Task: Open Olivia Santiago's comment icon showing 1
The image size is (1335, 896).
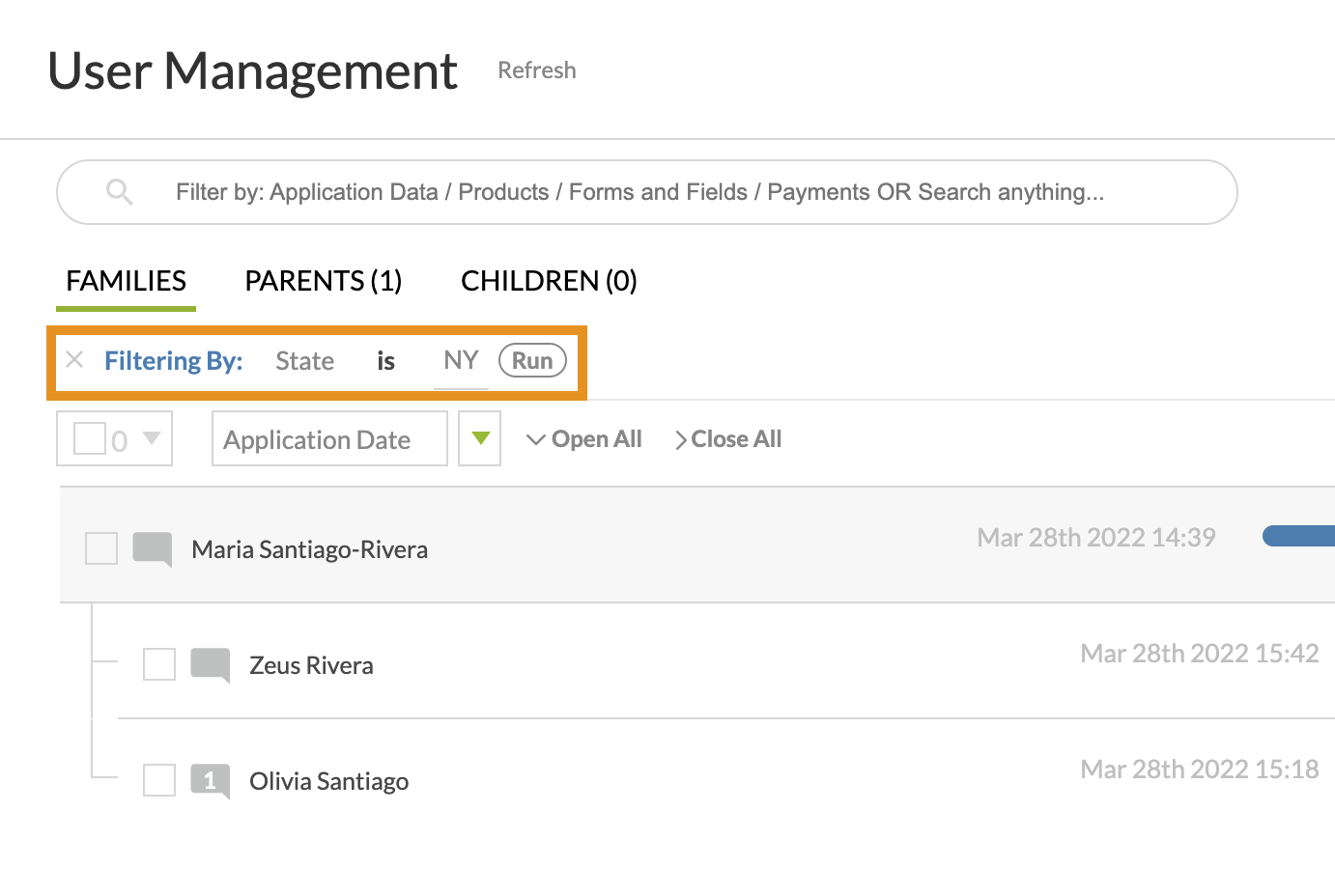Action: coord(211,780)
